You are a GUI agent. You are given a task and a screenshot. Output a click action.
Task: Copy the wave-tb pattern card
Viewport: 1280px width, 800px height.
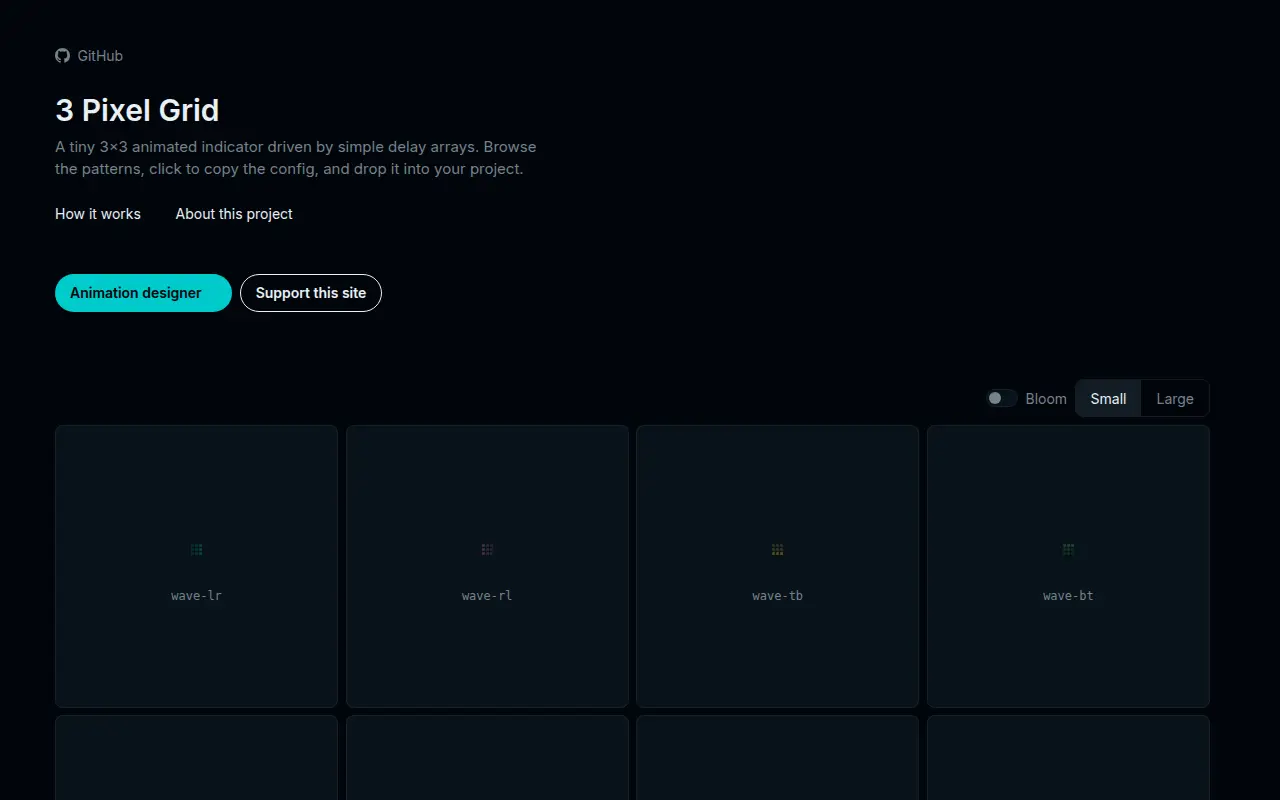tap(777, 566)
